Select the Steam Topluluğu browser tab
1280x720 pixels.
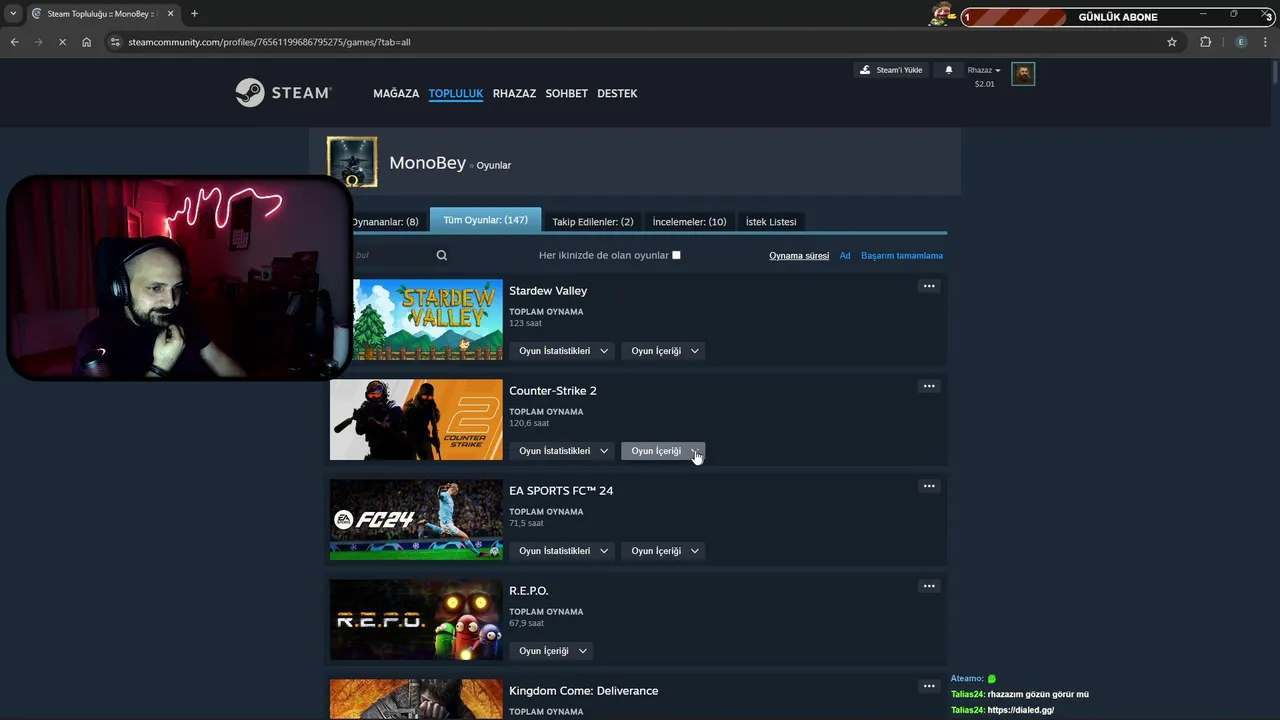click(x=103, y=14)
